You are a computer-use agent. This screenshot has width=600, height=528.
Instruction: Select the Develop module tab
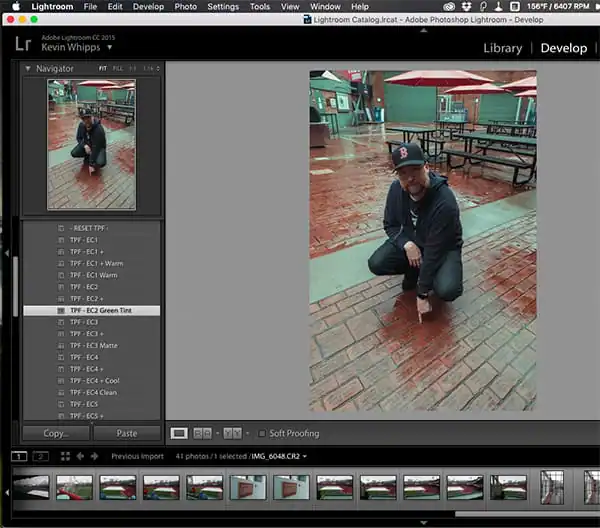point(564,48)
